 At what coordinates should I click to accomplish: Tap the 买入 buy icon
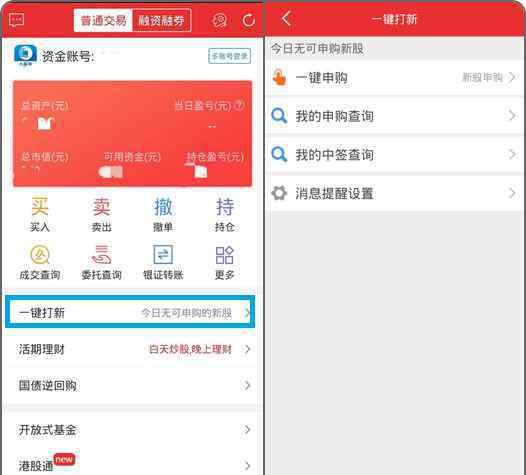40,214
